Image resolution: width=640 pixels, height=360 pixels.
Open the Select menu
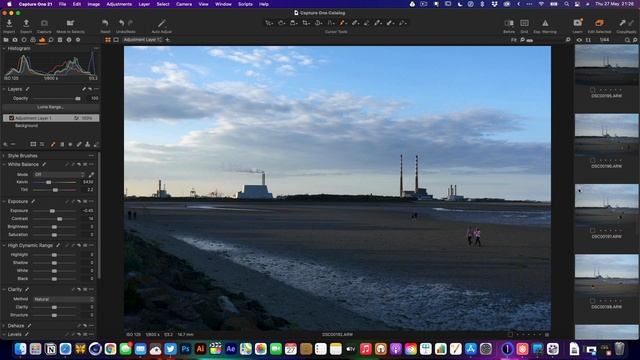[163, 4]
